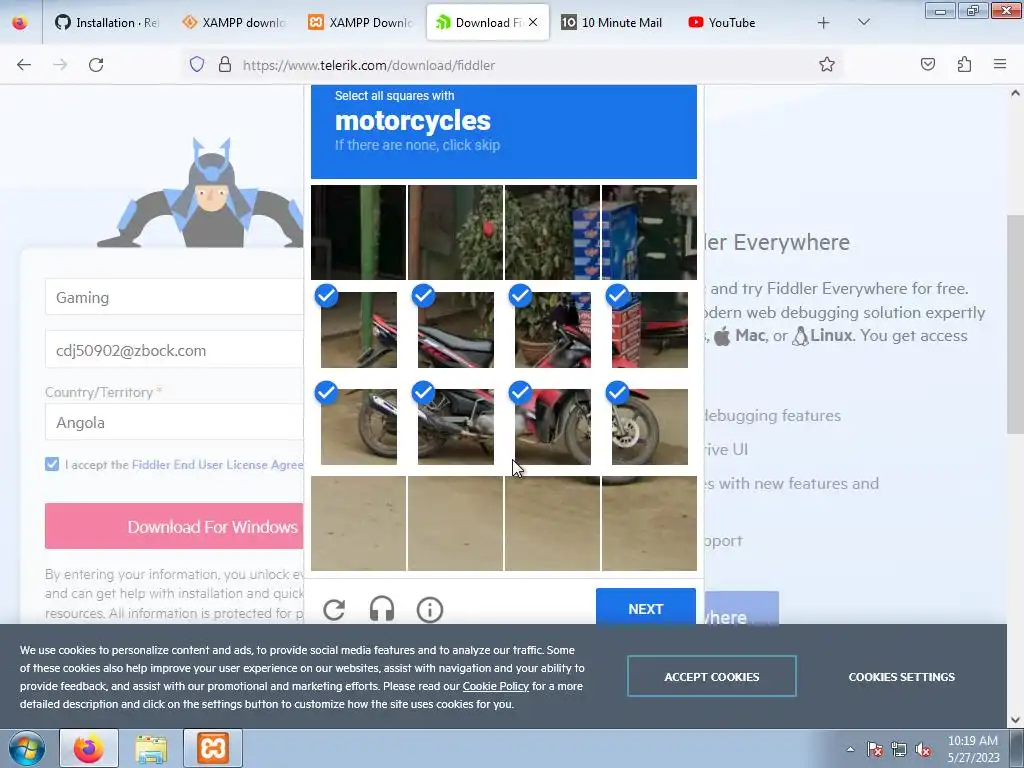Select the top-row tile with red flower bush

(x=455, y=232)
